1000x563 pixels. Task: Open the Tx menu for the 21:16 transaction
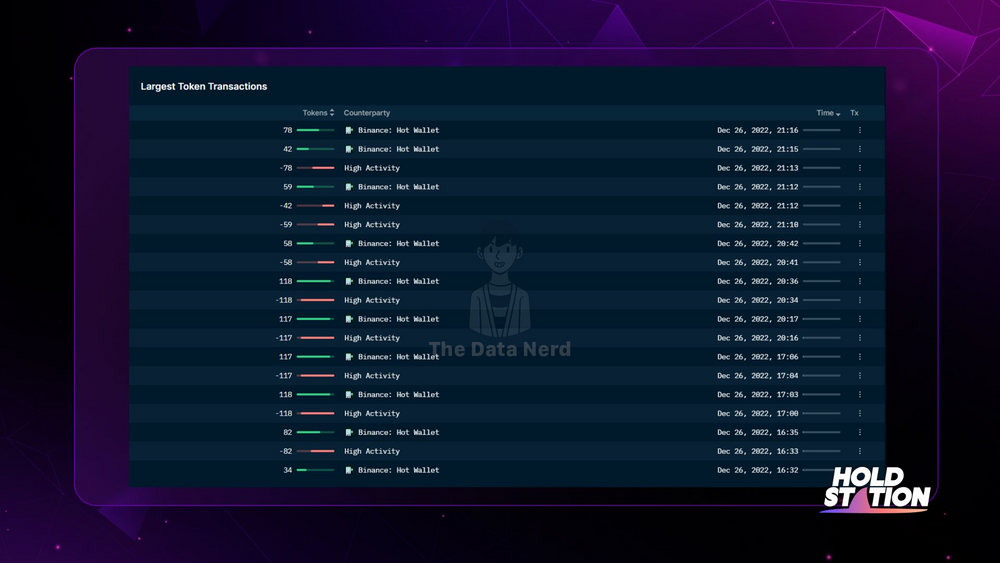(x=860, y=130)
